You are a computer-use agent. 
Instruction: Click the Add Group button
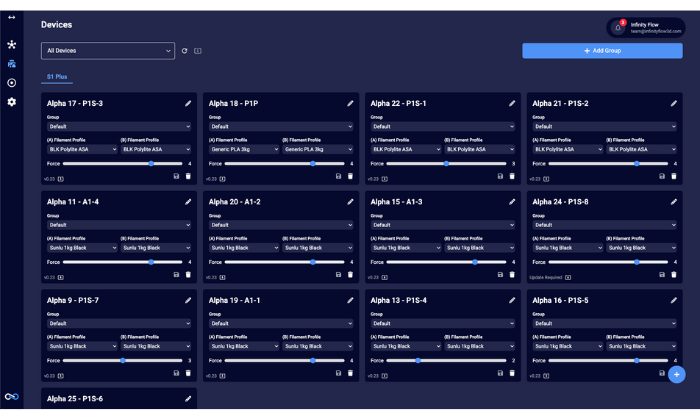point(602,51)
